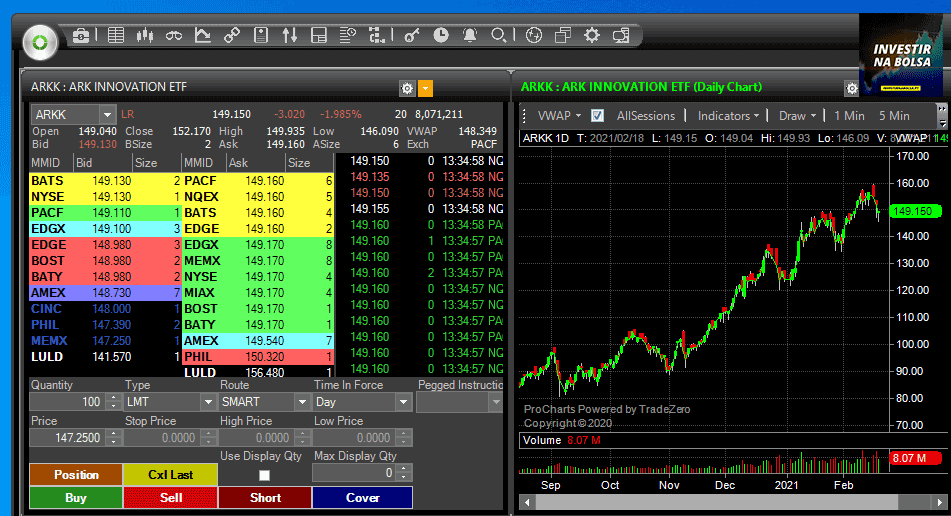Click the globe icon in toolbar
Screen dimensions: 951x516
[534, 35]
